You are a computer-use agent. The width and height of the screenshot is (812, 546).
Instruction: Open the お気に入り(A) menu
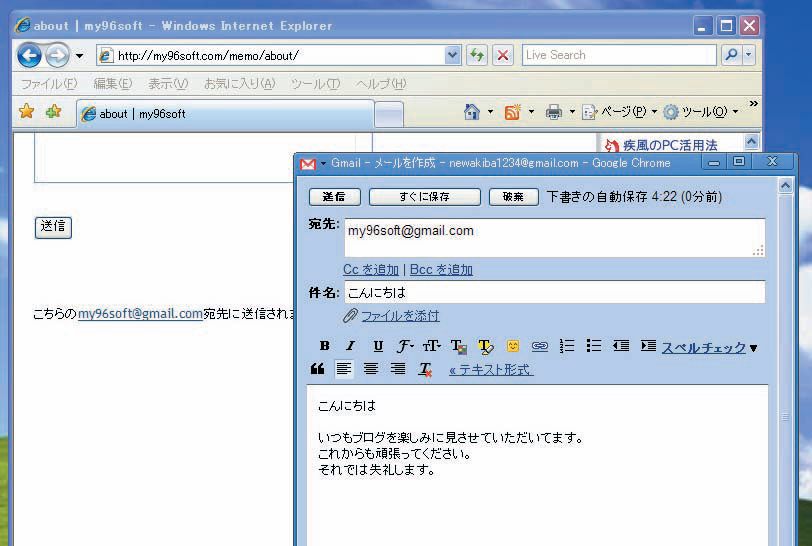[x=239, y=83]
